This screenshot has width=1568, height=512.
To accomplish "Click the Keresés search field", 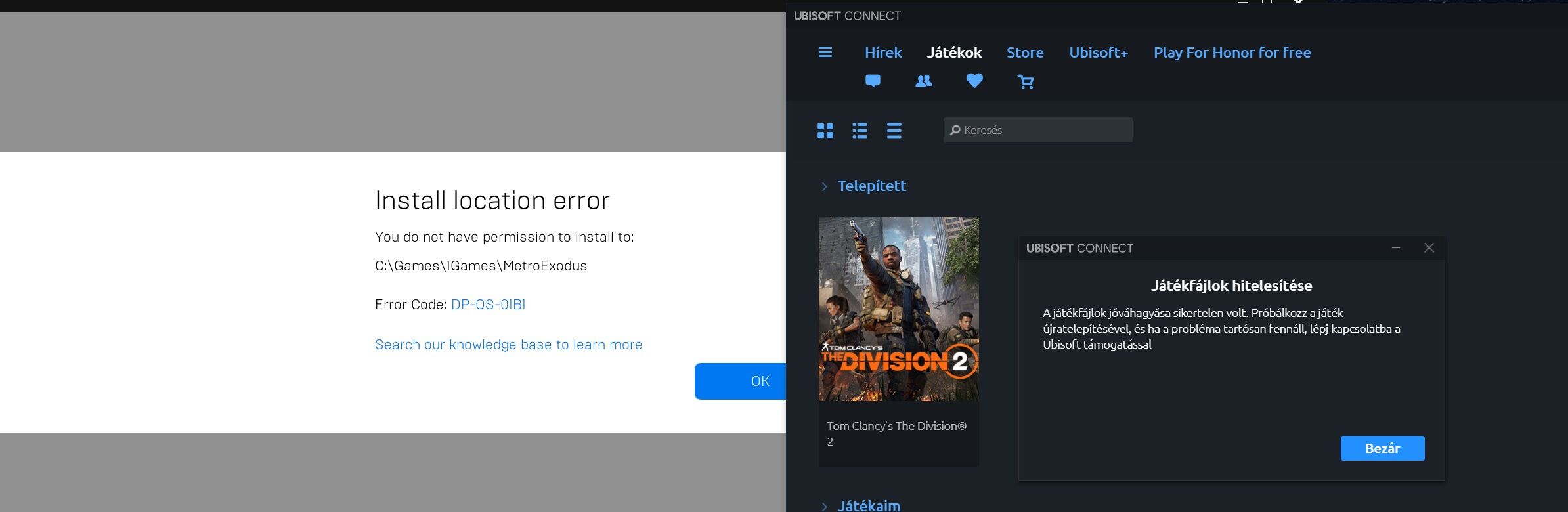I will [x=1037, y=130].
